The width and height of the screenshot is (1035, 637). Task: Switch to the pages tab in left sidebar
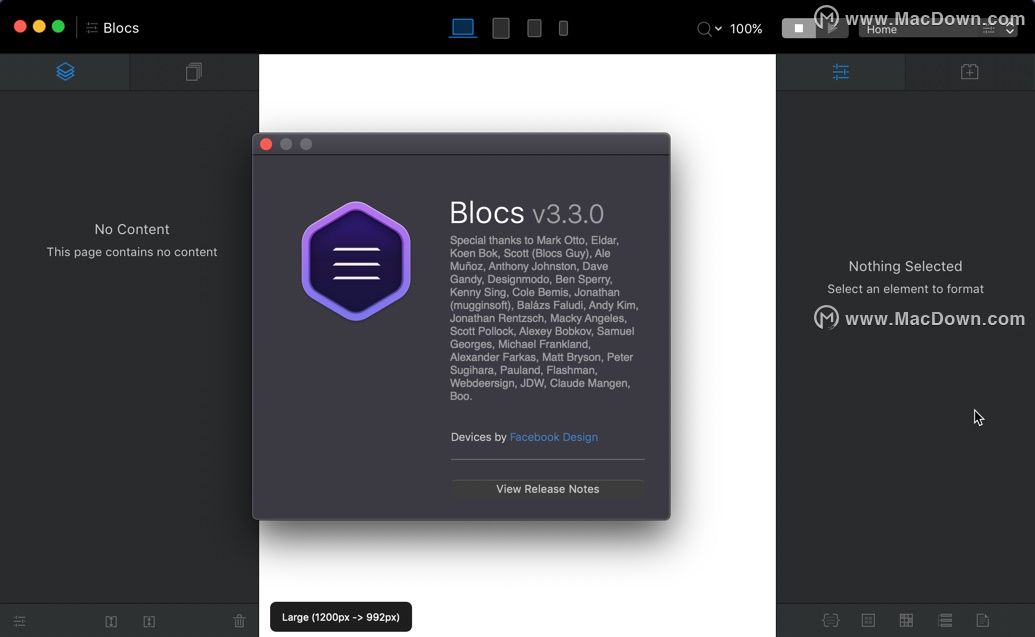(x=193, y=71)
